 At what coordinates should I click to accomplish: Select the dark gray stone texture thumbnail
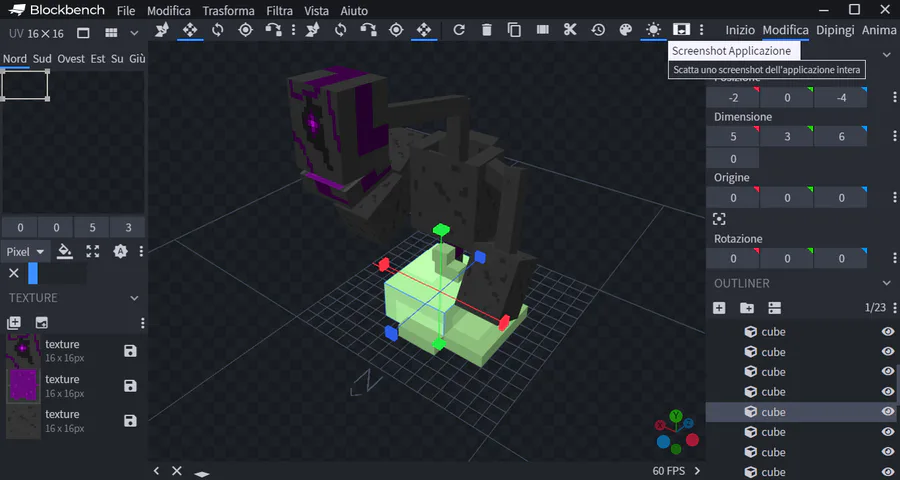click(x=23, y=421)
